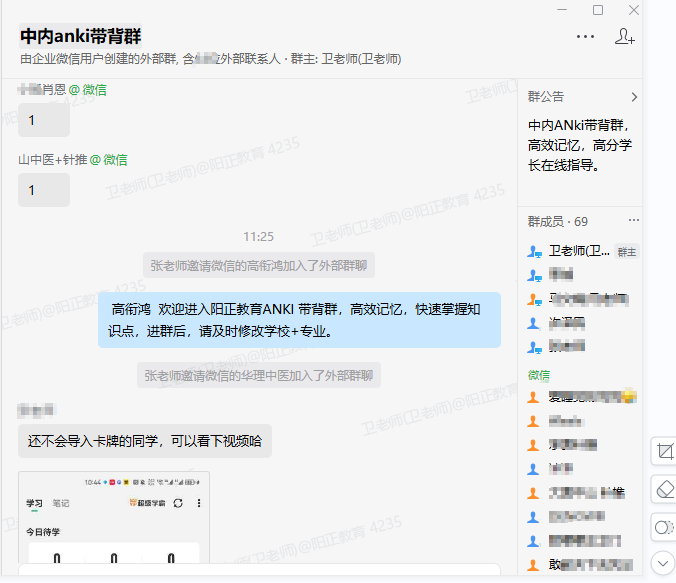The image size is (676, 583).
Task: Click the add member icon
Action: 624,36
